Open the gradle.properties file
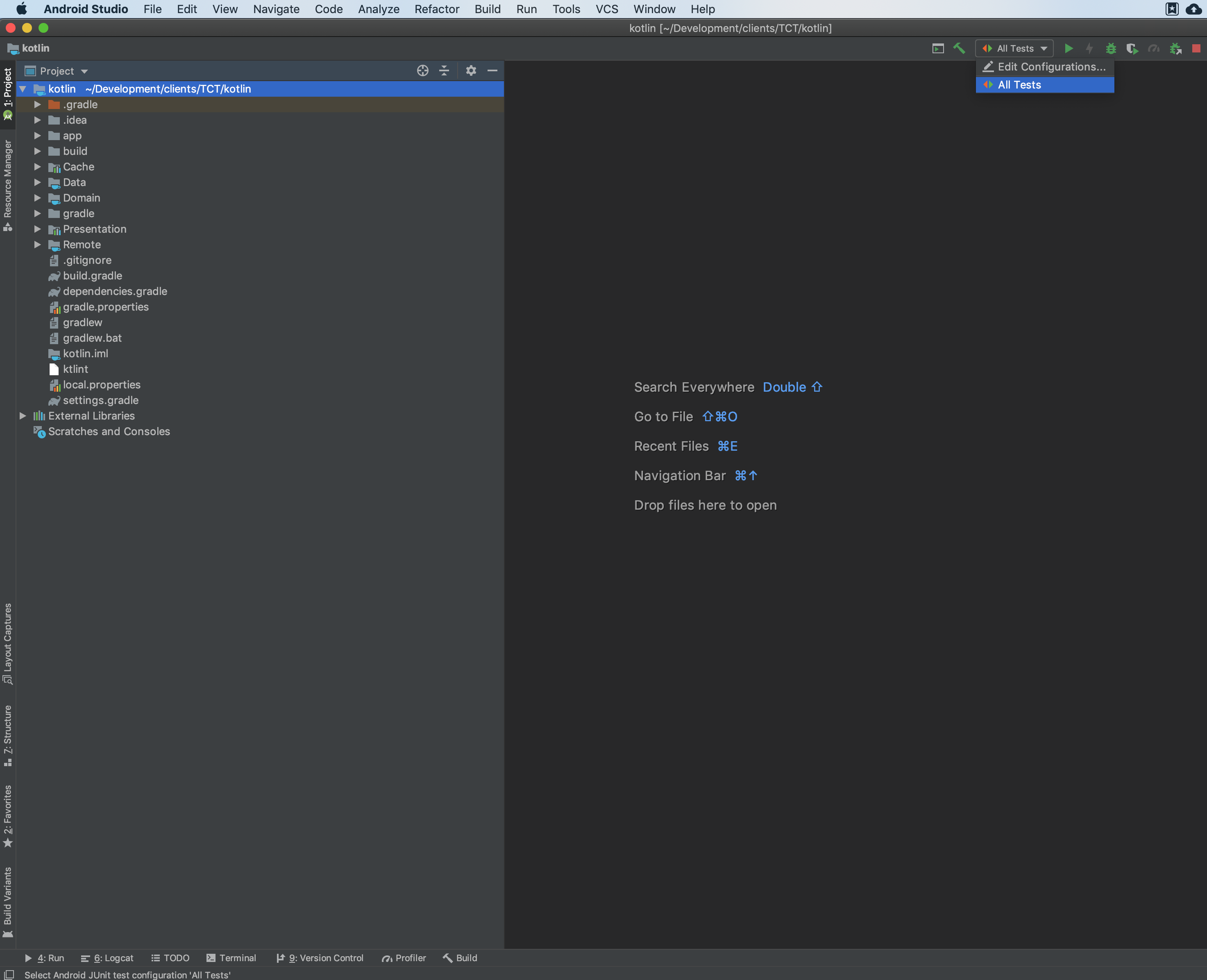The image size is (1207, 980). [106, 306]
